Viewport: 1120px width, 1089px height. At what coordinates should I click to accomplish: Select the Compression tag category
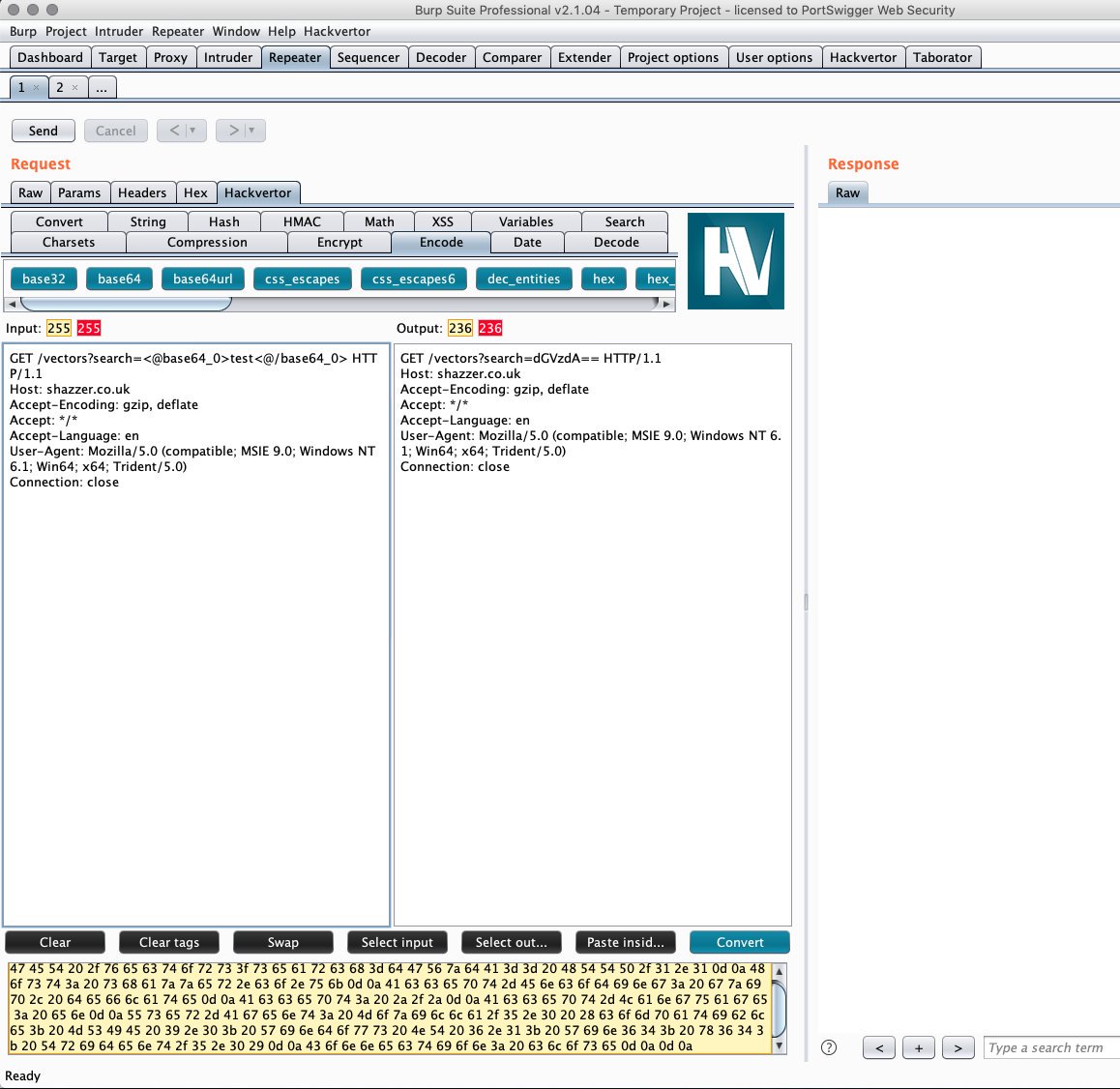pyautogui.click(x=207, y=242)
